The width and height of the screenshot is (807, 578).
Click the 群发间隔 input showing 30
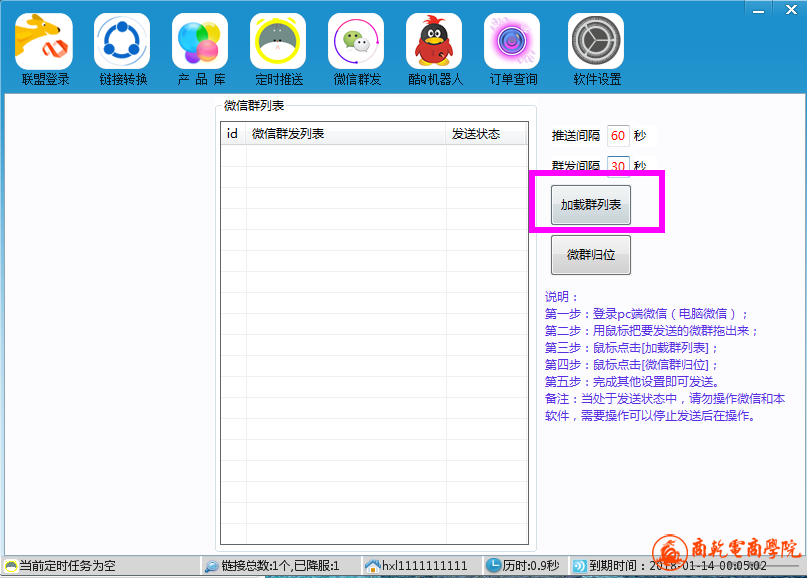(617, 166)
